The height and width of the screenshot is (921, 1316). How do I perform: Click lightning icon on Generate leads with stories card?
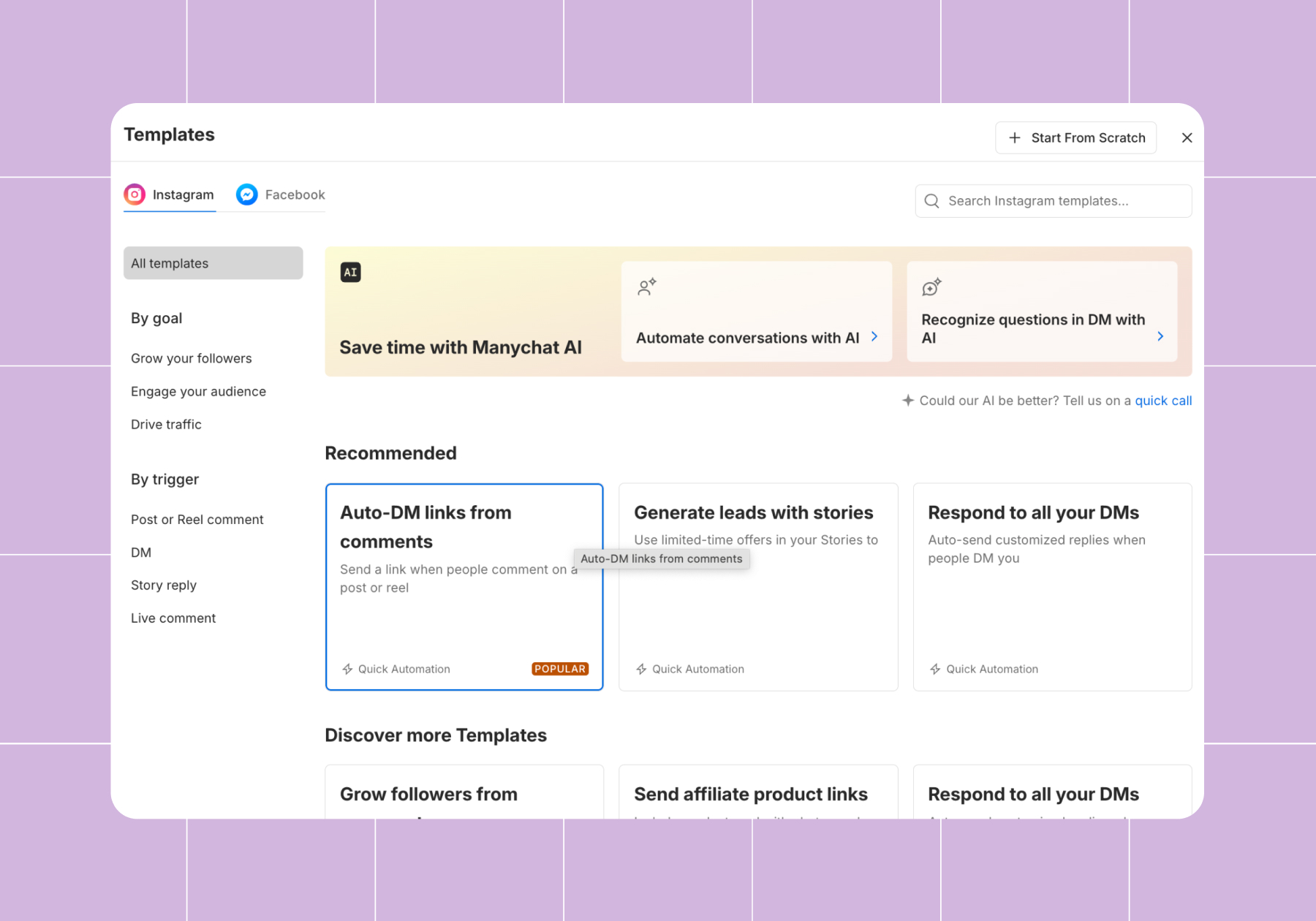click(x=641, y=669)
